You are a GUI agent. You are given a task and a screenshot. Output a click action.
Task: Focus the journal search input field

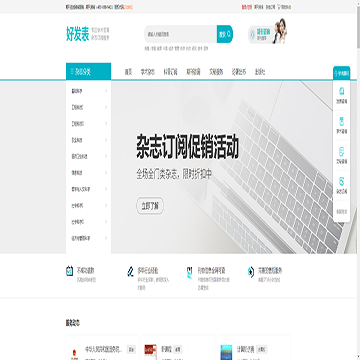(x=180, y=34)
